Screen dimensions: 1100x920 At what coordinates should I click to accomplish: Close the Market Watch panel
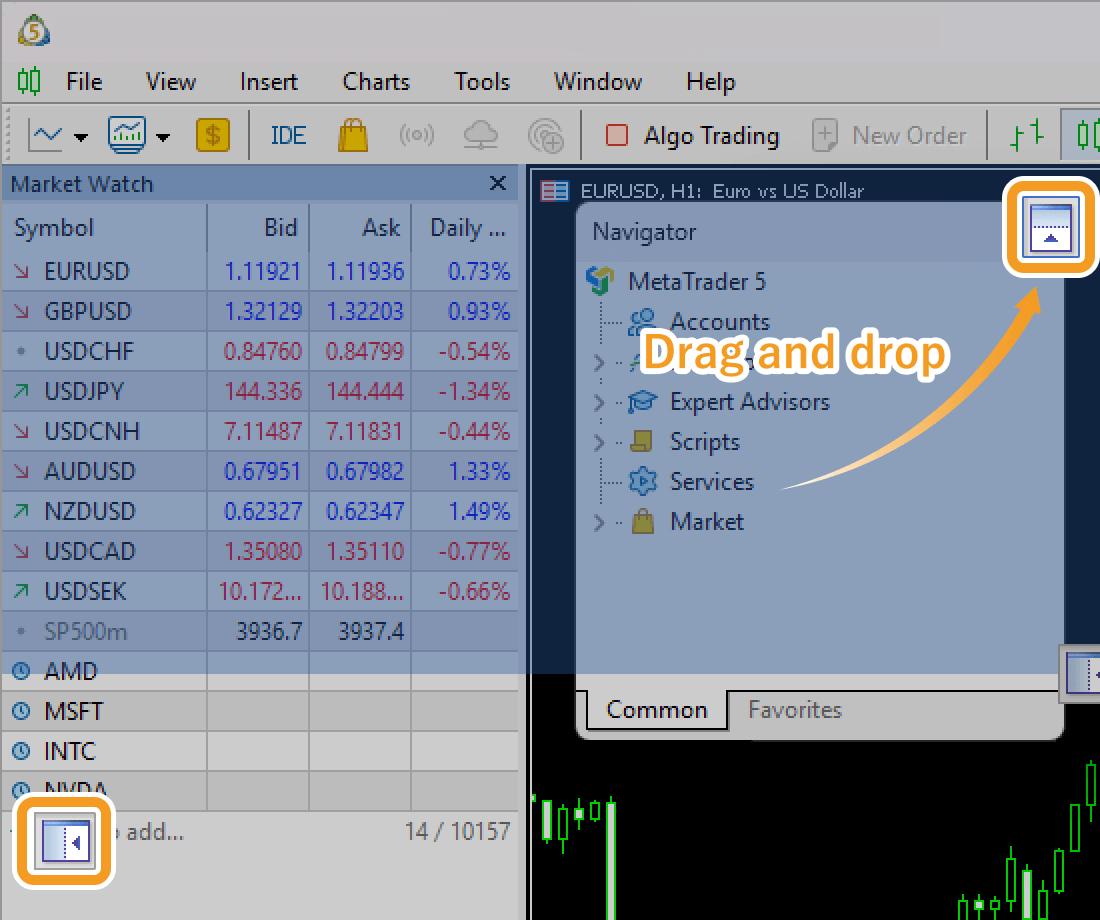[497, 184]
